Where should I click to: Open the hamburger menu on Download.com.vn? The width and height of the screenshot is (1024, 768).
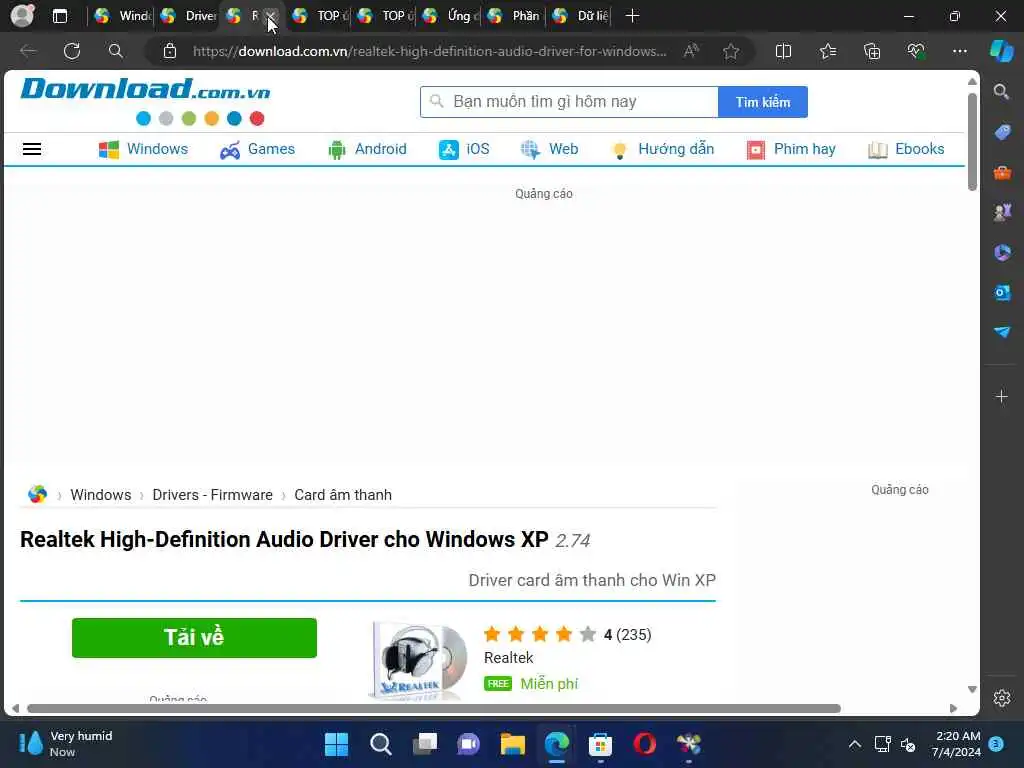coord(32,150)
